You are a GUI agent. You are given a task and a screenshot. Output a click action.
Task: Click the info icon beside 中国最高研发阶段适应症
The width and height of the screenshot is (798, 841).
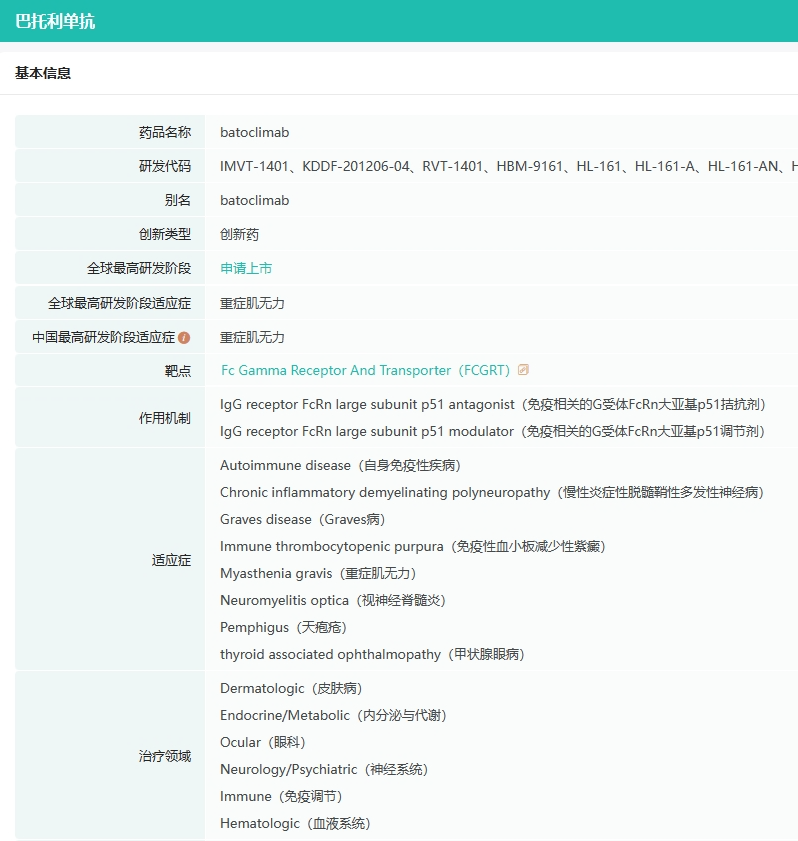tap(184, 338)
